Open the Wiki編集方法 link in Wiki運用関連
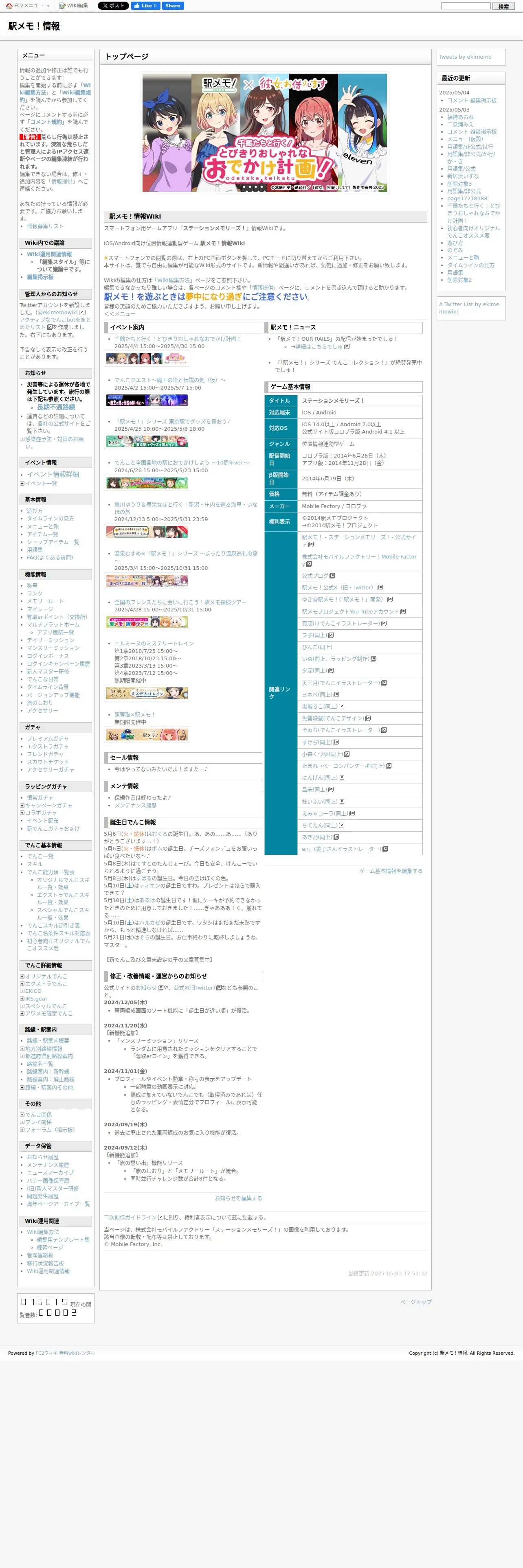The width and height of the screenshot is (523, 1568). (x=43, y=1232)
